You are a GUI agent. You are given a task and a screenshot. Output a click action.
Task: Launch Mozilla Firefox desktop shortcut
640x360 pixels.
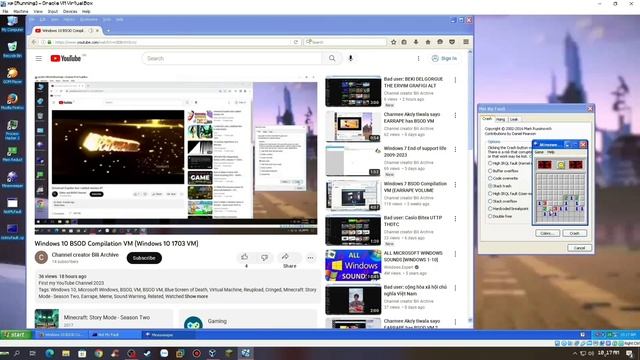click(12, 102)
